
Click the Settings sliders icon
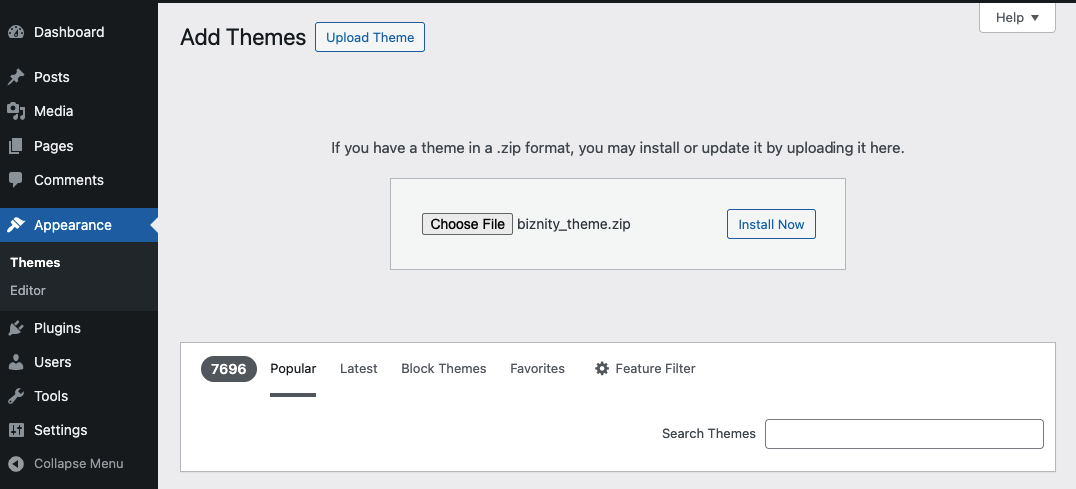(16, 430)
